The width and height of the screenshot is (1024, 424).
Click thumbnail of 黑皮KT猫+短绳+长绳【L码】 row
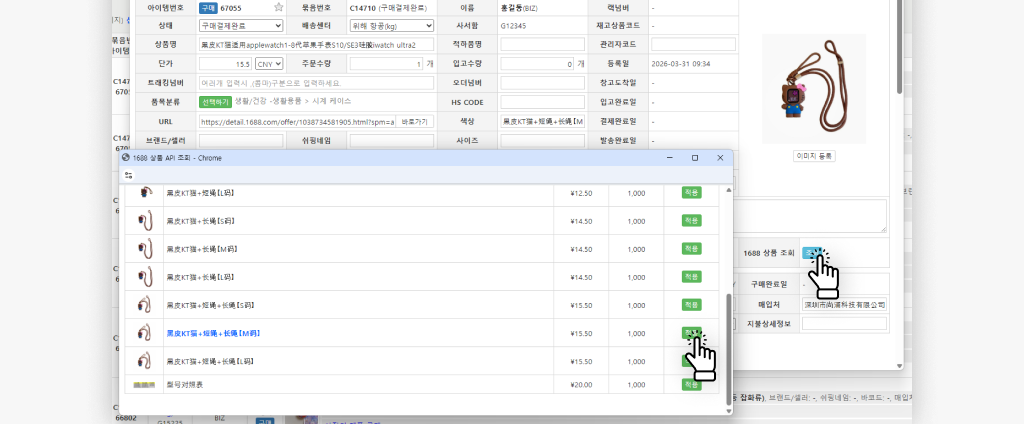click(x=144, y=361)
